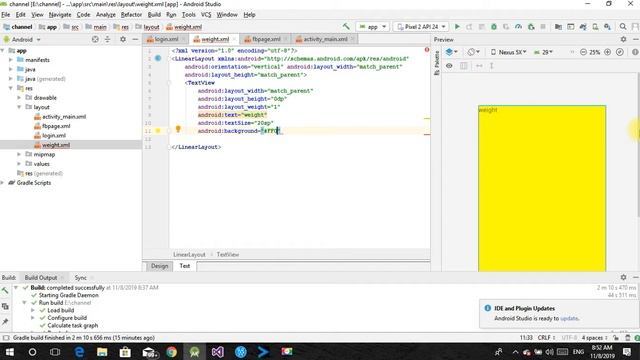Click the Search Everywhere magnifier icon
The height and width of the screenshot is (360, 640).
click(x=623, y=27)
